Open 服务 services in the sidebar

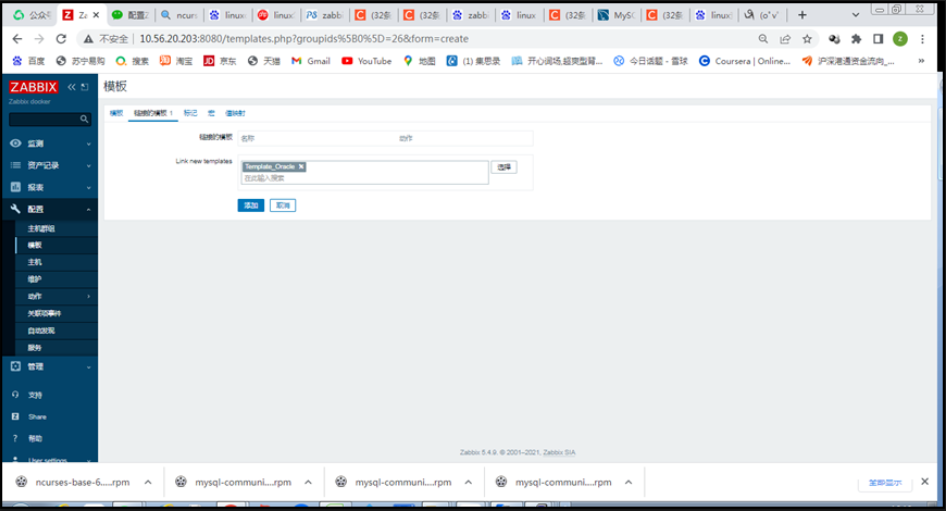coord(34,348)
